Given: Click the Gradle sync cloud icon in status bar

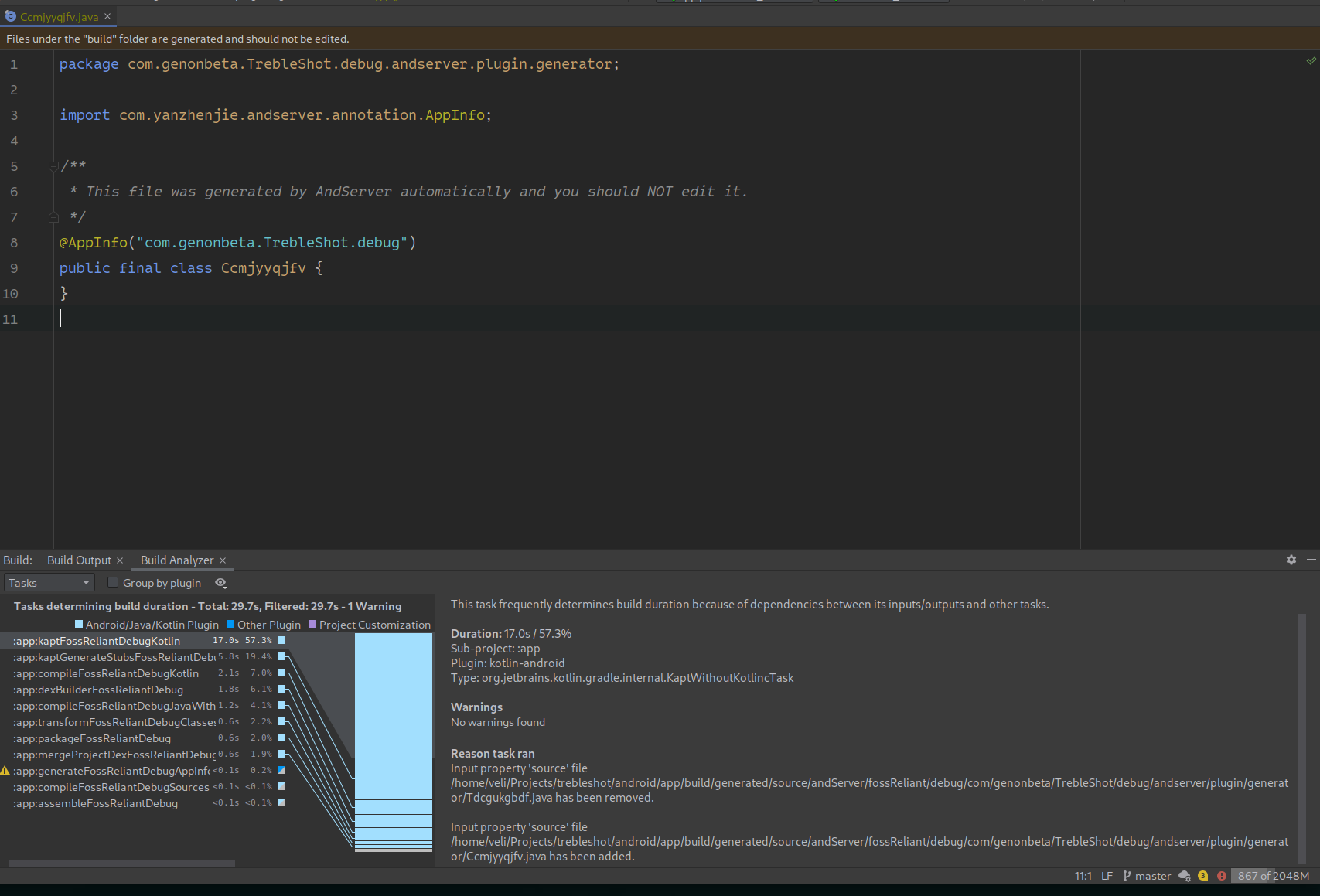Looking at the screenshot, I should [1183, 876].
